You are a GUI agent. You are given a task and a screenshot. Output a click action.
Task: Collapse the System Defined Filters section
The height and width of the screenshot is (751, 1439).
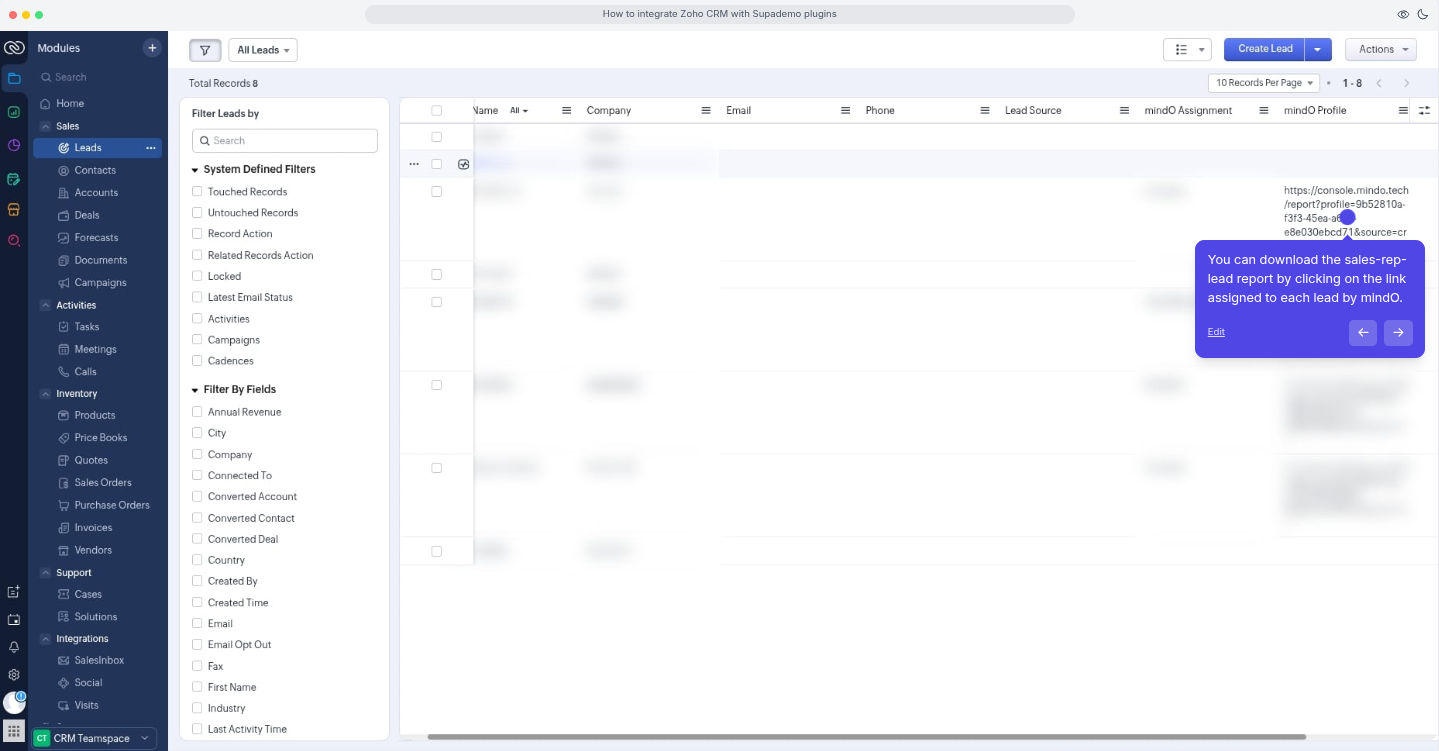pos(195,170)
